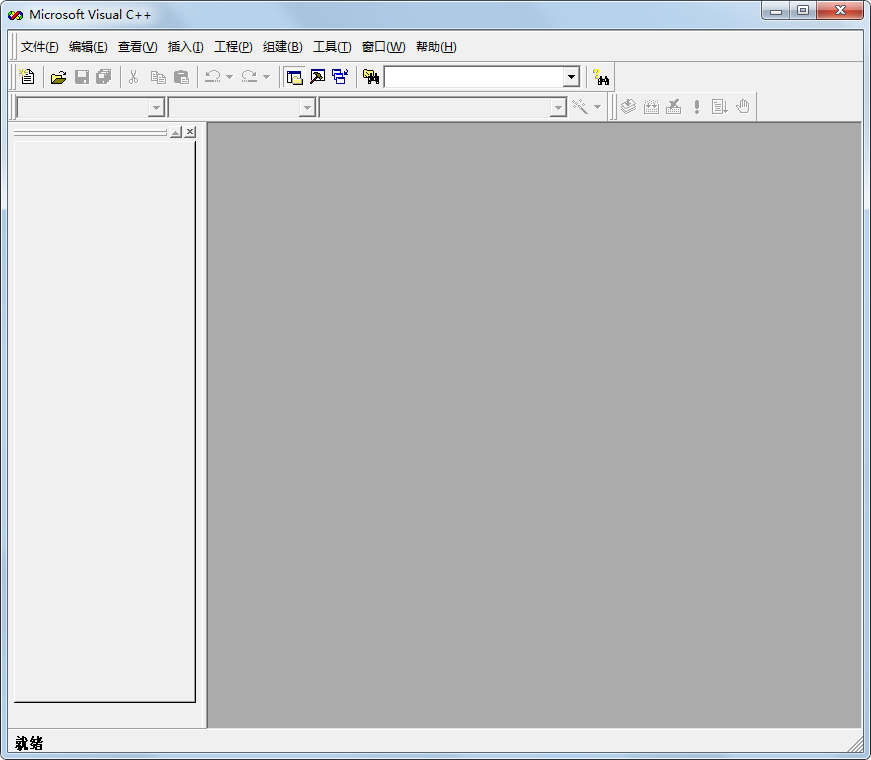Close the workspace panel with X button
Image resolution: width=871 pixels, height=760 pixels.
tap(190, 132)
